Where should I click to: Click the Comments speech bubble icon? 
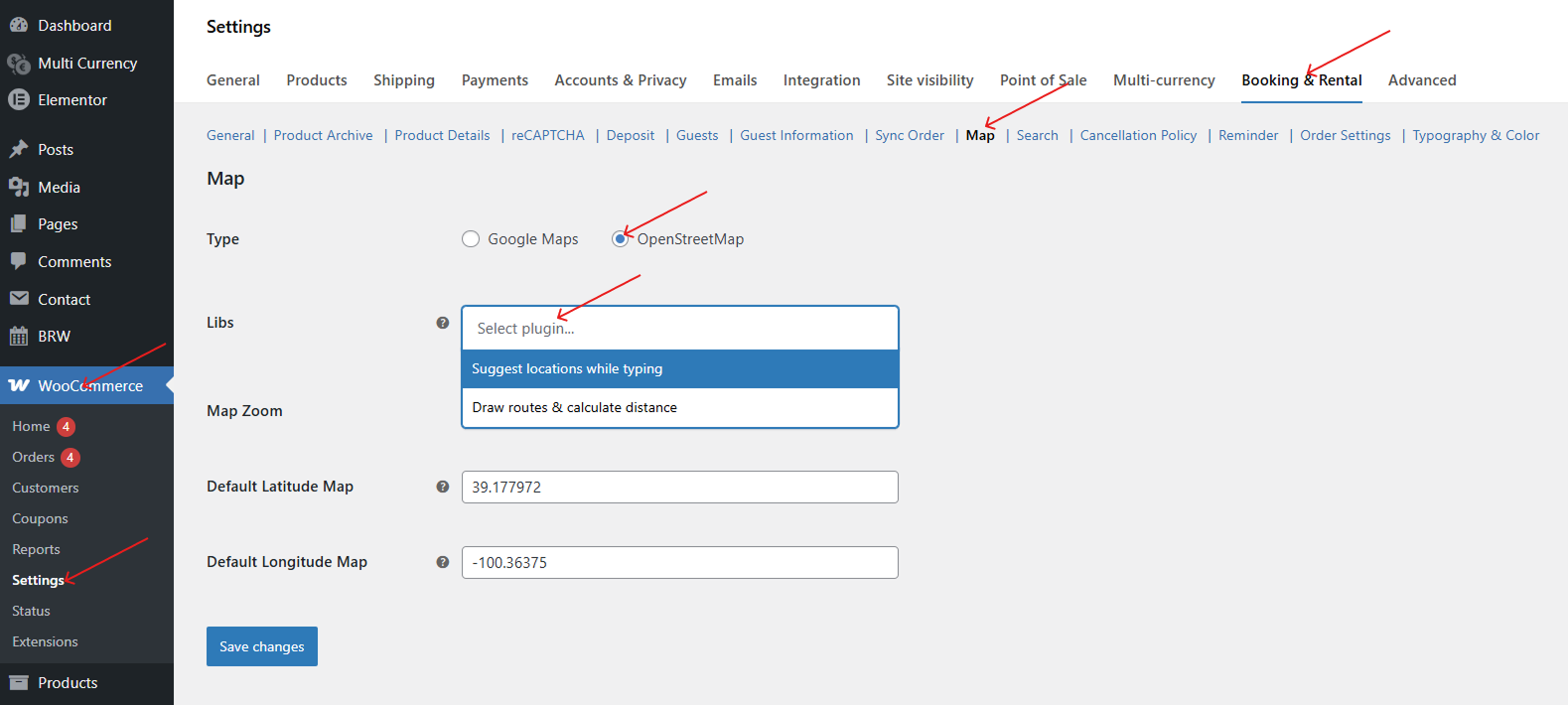point(19,261)
